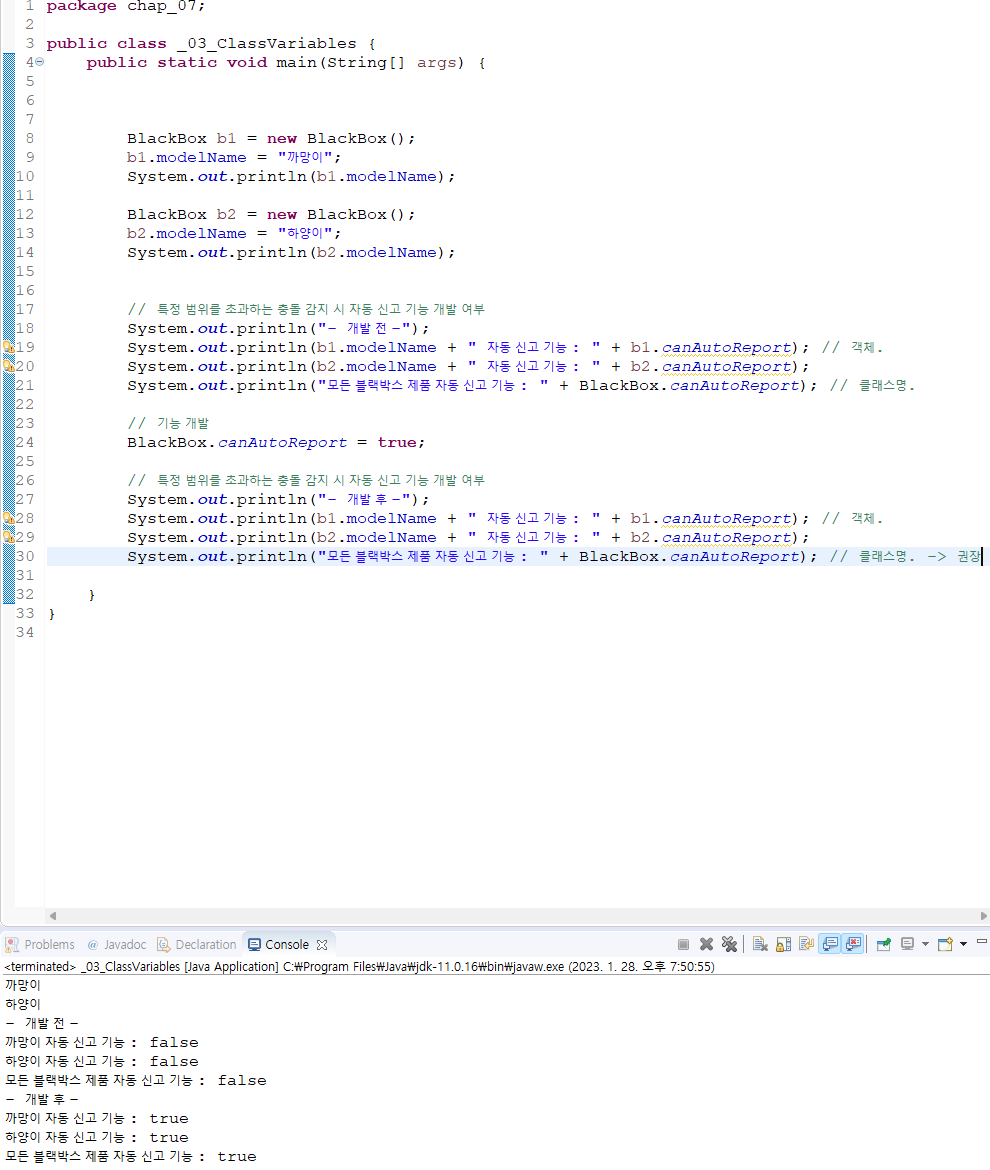
Task: Open the Open Console dropdown arrow
Action: pyautogui.click(x=963, y=945)
